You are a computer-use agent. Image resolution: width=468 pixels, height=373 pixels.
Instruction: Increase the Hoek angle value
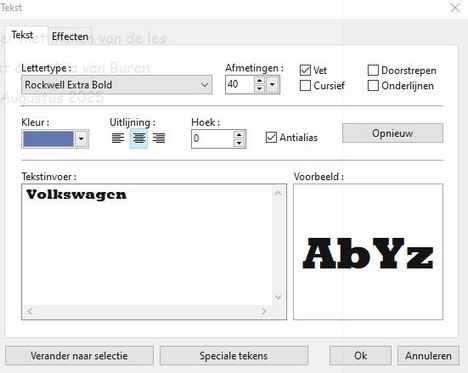pyautogui.click(x=239, y=135)
